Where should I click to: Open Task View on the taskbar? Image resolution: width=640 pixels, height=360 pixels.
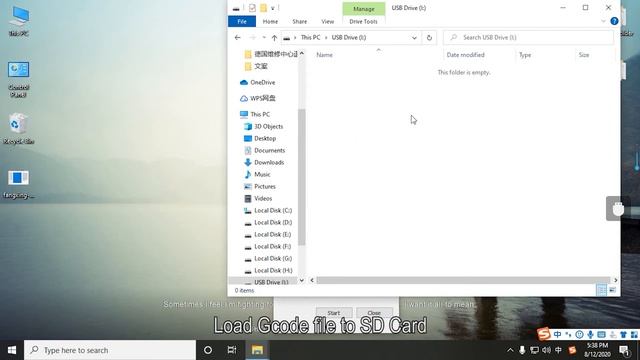pyautogui.click(x=232, y=350)
